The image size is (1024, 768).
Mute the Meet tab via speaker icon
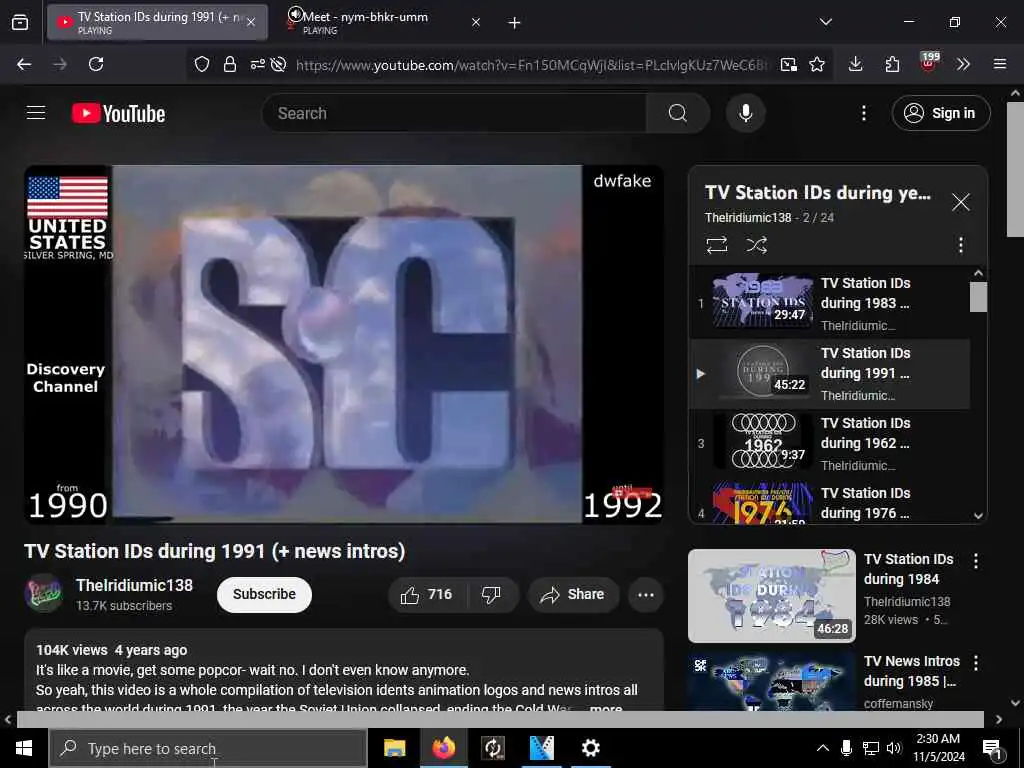[x=295, y=14]
